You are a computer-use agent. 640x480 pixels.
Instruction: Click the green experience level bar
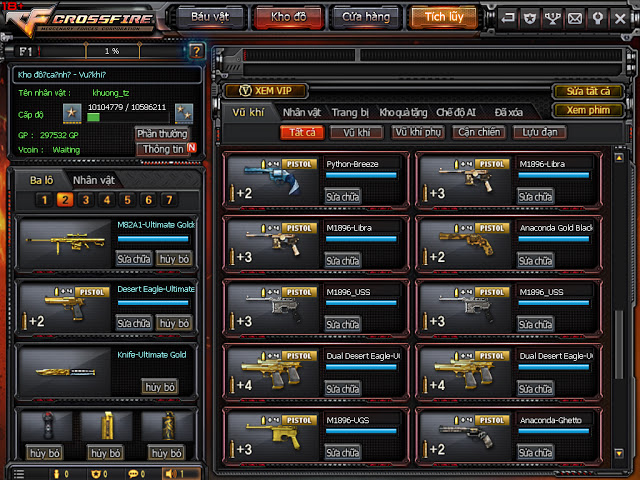[93, 118]
